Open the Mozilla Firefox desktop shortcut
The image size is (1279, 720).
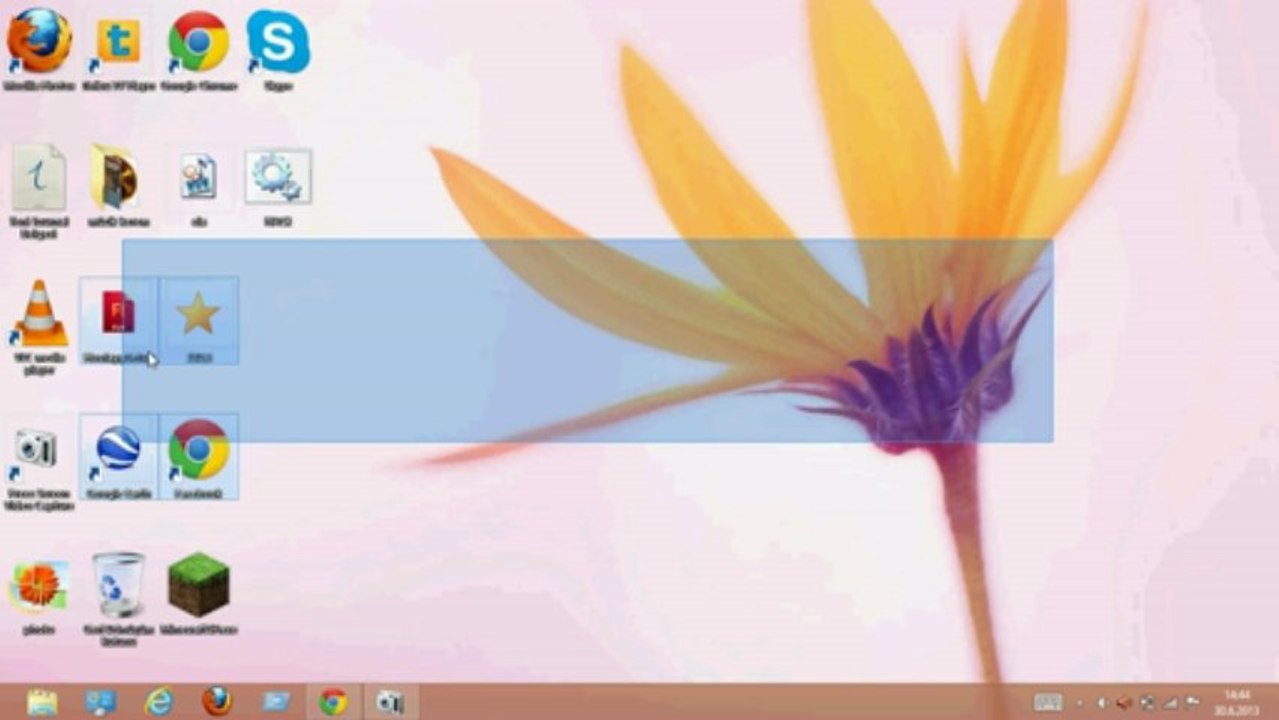point(40,42)
